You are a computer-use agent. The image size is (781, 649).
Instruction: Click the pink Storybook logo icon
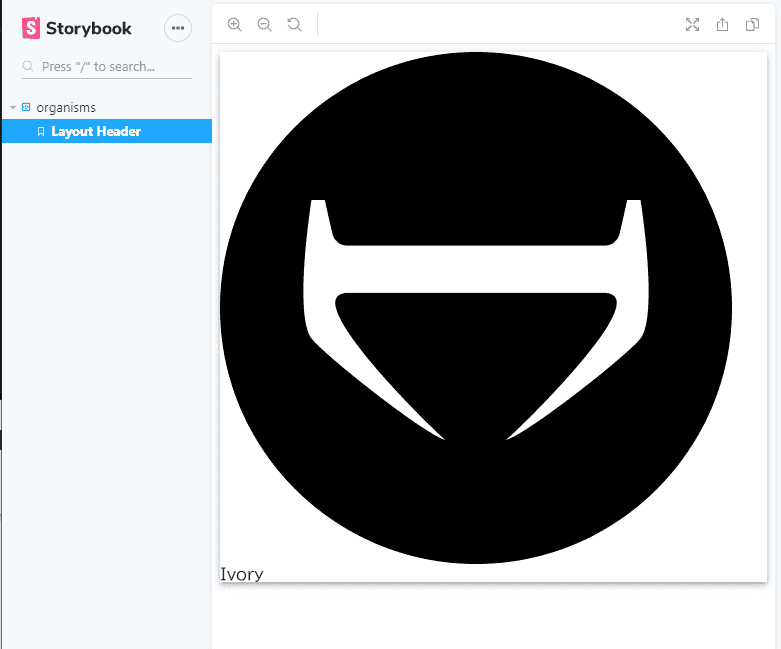(31, 28)
